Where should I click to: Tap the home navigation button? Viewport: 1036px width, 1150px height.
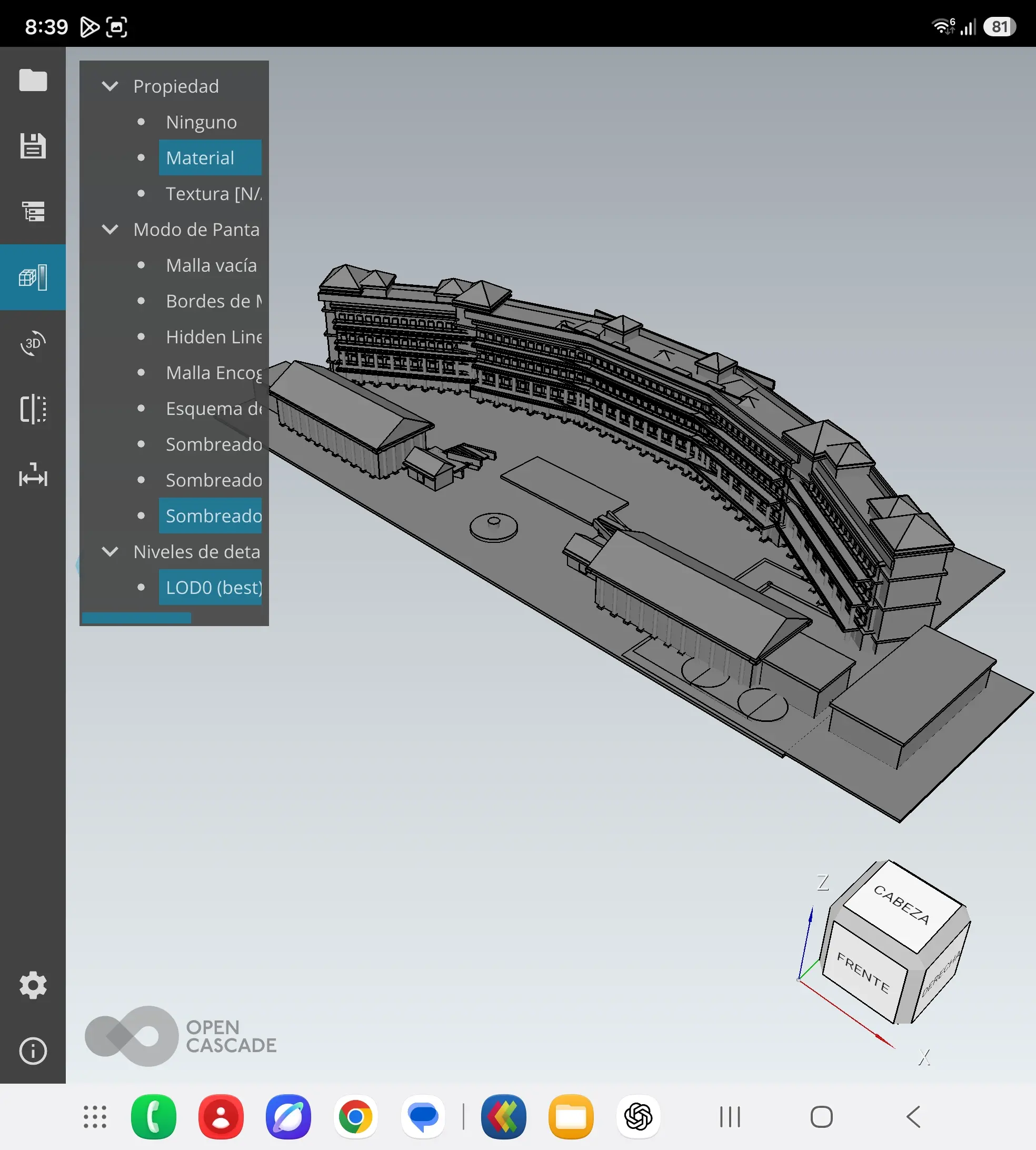coord(821,1117)
